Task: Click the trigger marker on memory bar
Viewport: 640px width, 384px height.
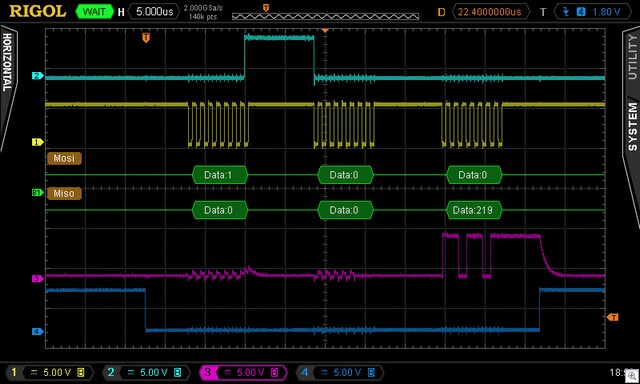Action: 266,8
